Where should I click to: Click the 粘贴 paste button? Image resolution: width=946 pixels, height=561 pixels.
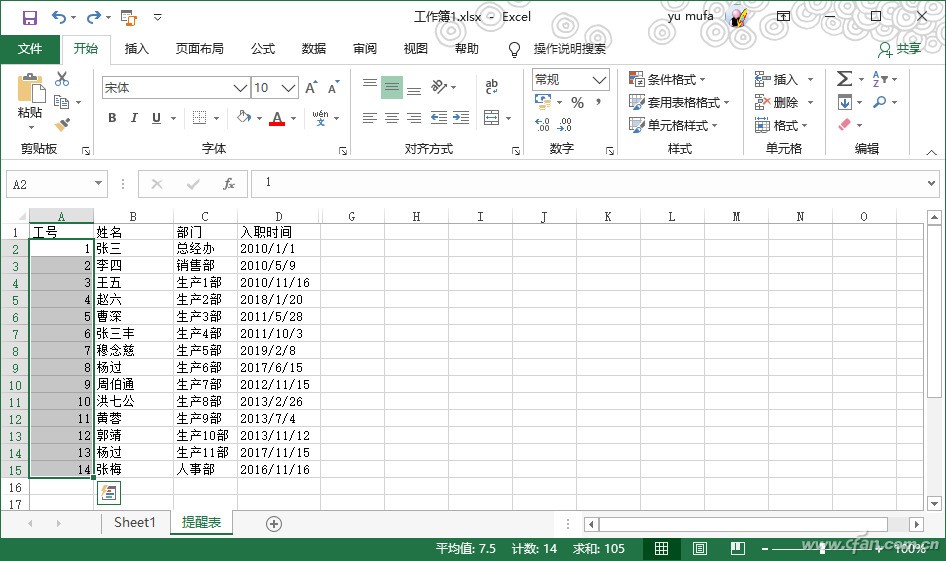click(x=30, y=98)
